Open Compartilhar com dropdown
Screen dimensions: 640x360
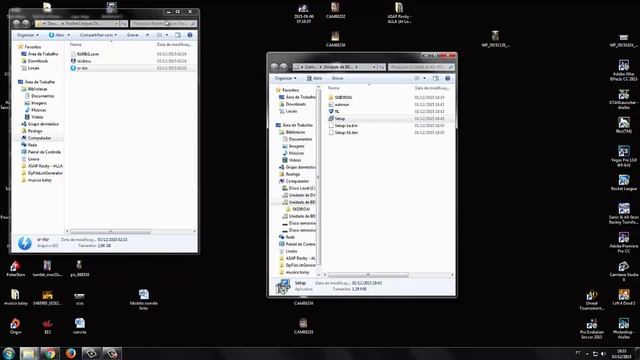pos(98,35)
